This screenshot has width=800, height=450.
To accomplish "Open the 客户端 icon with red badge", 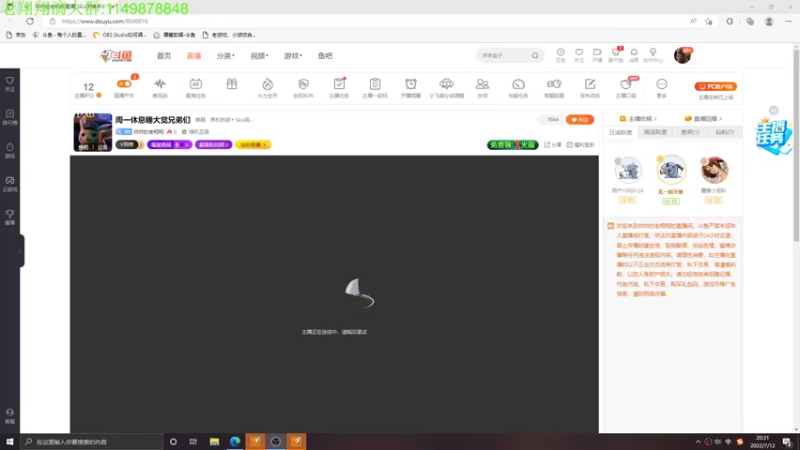I will tap(616, 55).
